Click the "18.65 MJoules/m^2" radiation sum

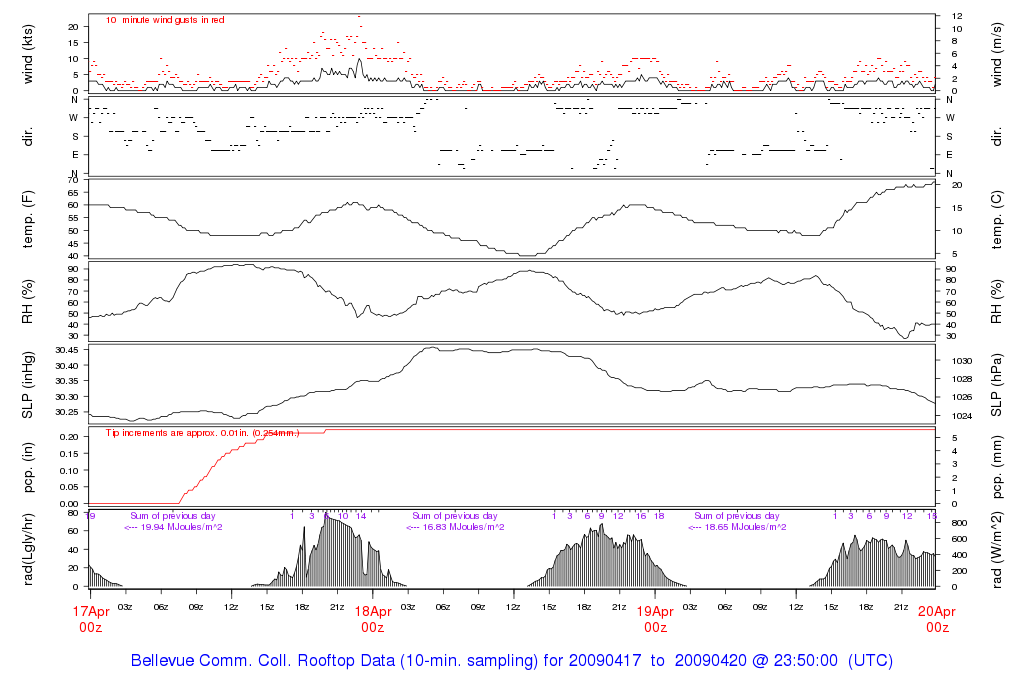point(746,527)
